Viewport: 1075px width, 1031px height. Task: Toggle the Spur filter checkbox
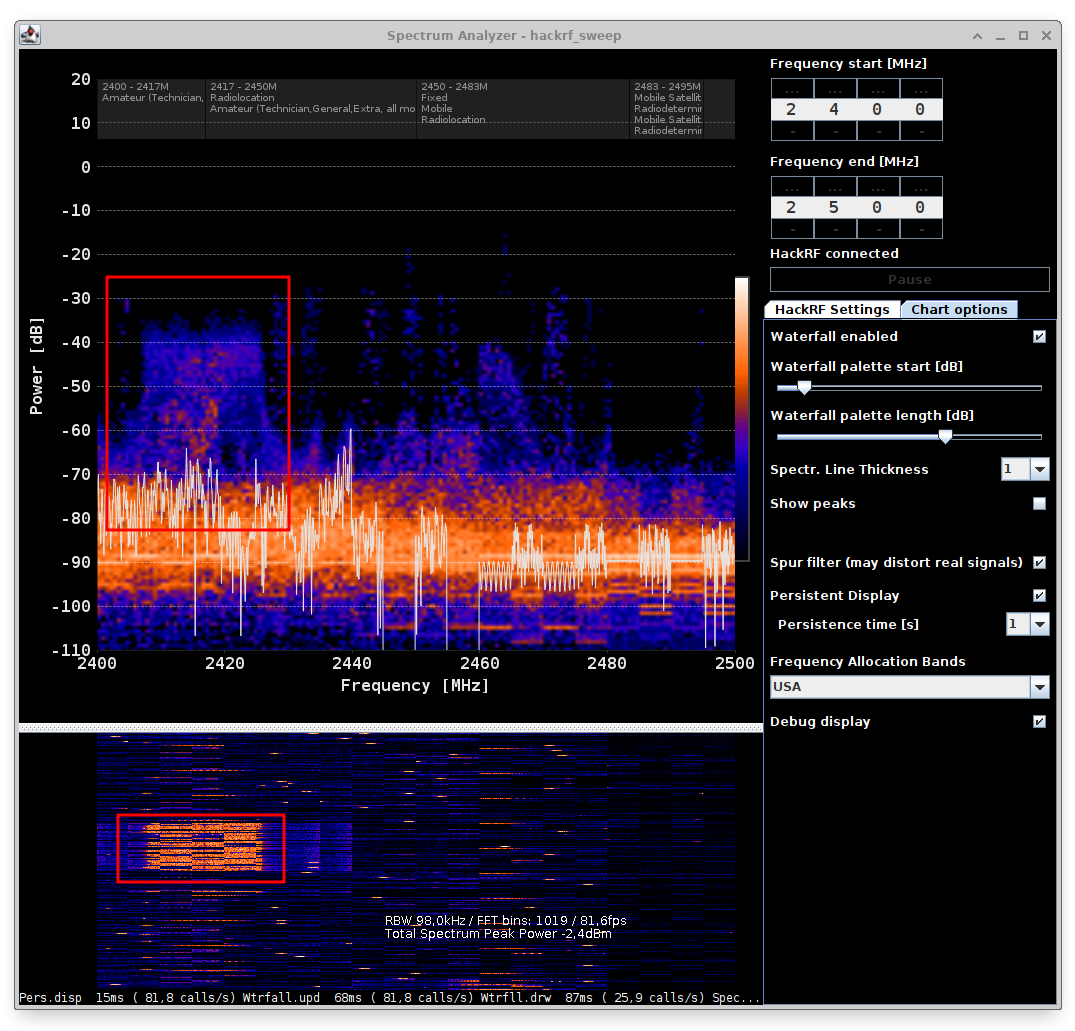(1039, 562)
